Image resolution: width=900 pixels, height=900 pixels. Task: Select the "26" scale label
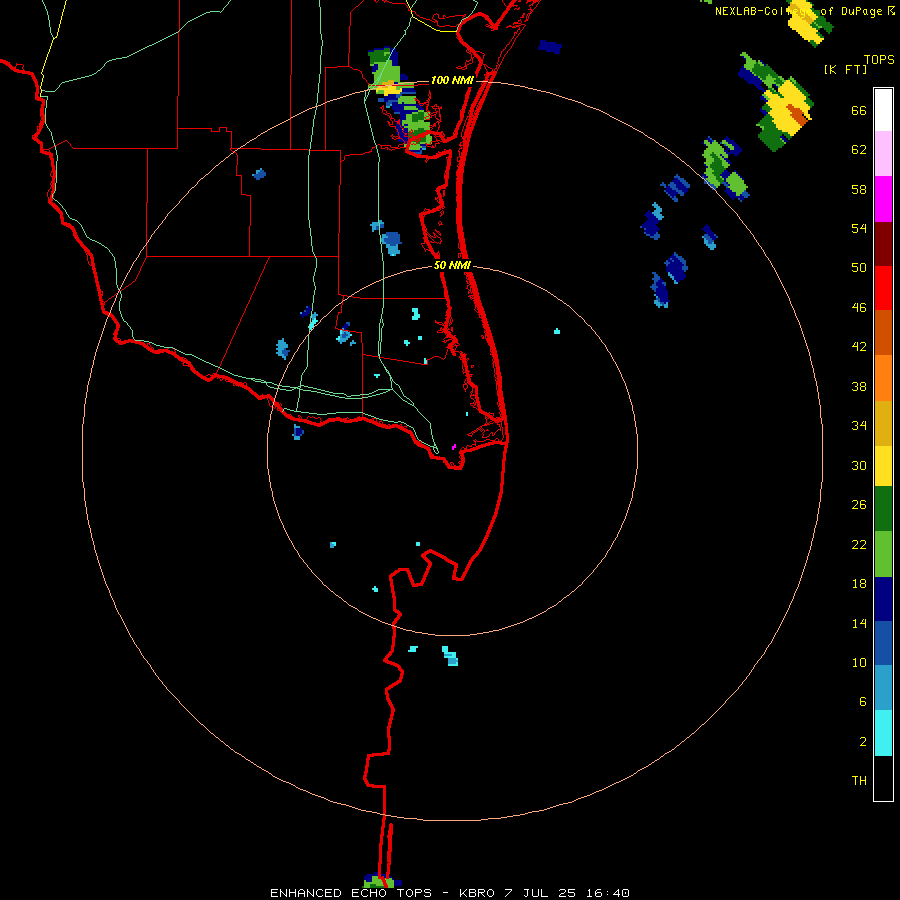point(859,505)
